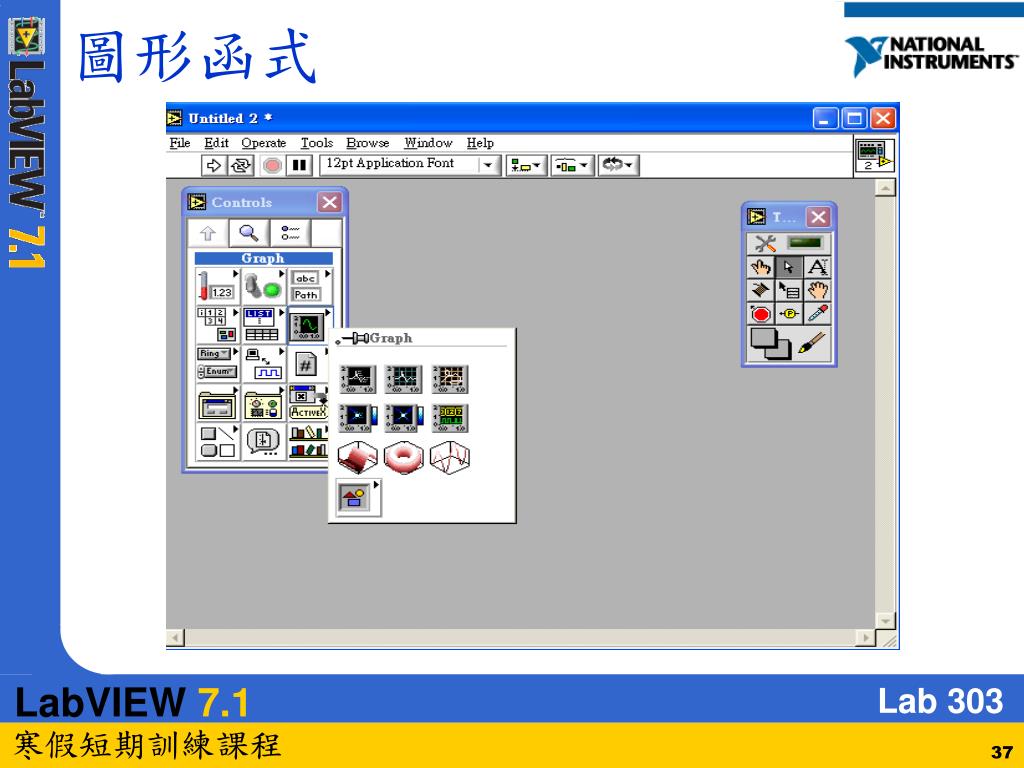
Task: Open the Tools menu
Action: [317, 143]
